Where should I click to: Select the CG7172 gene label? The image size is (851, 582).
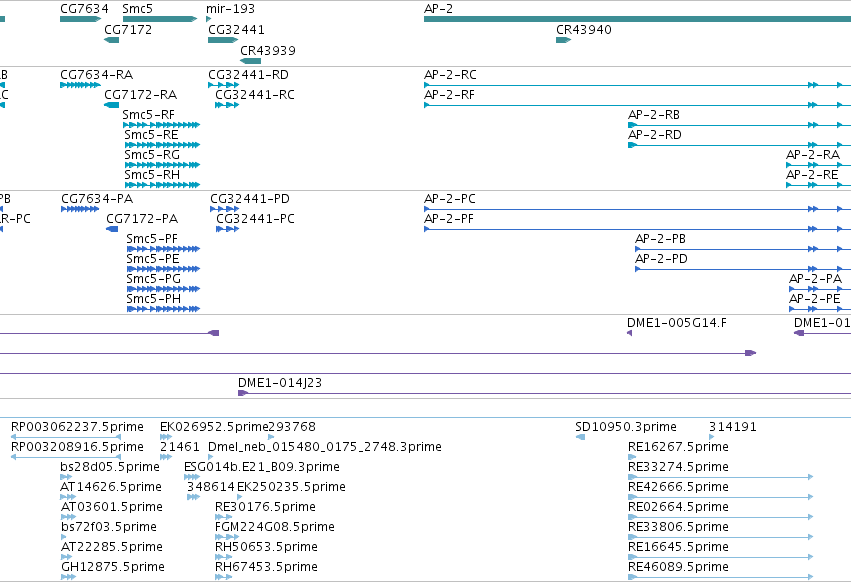(x=128, y=29)
